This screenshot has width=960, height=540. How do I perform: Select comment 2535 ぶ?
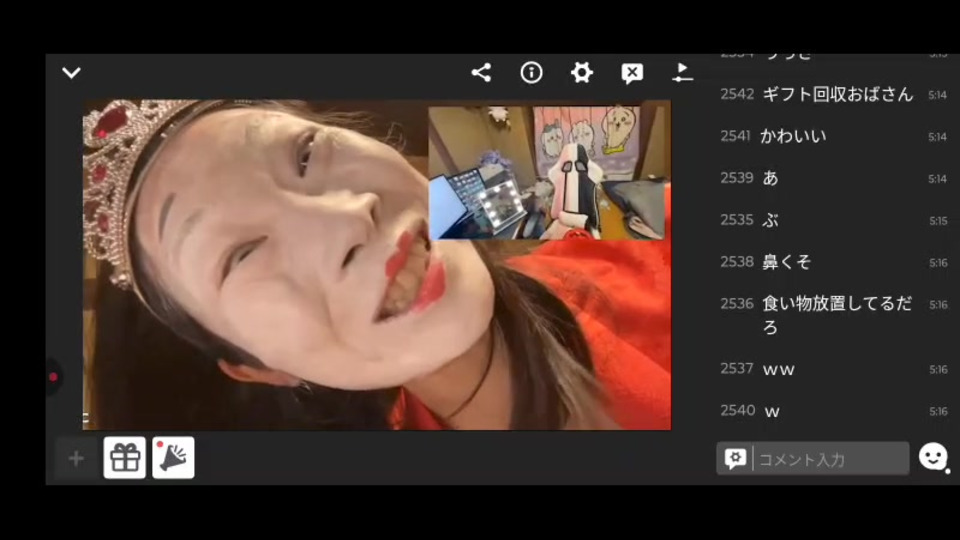834,220
